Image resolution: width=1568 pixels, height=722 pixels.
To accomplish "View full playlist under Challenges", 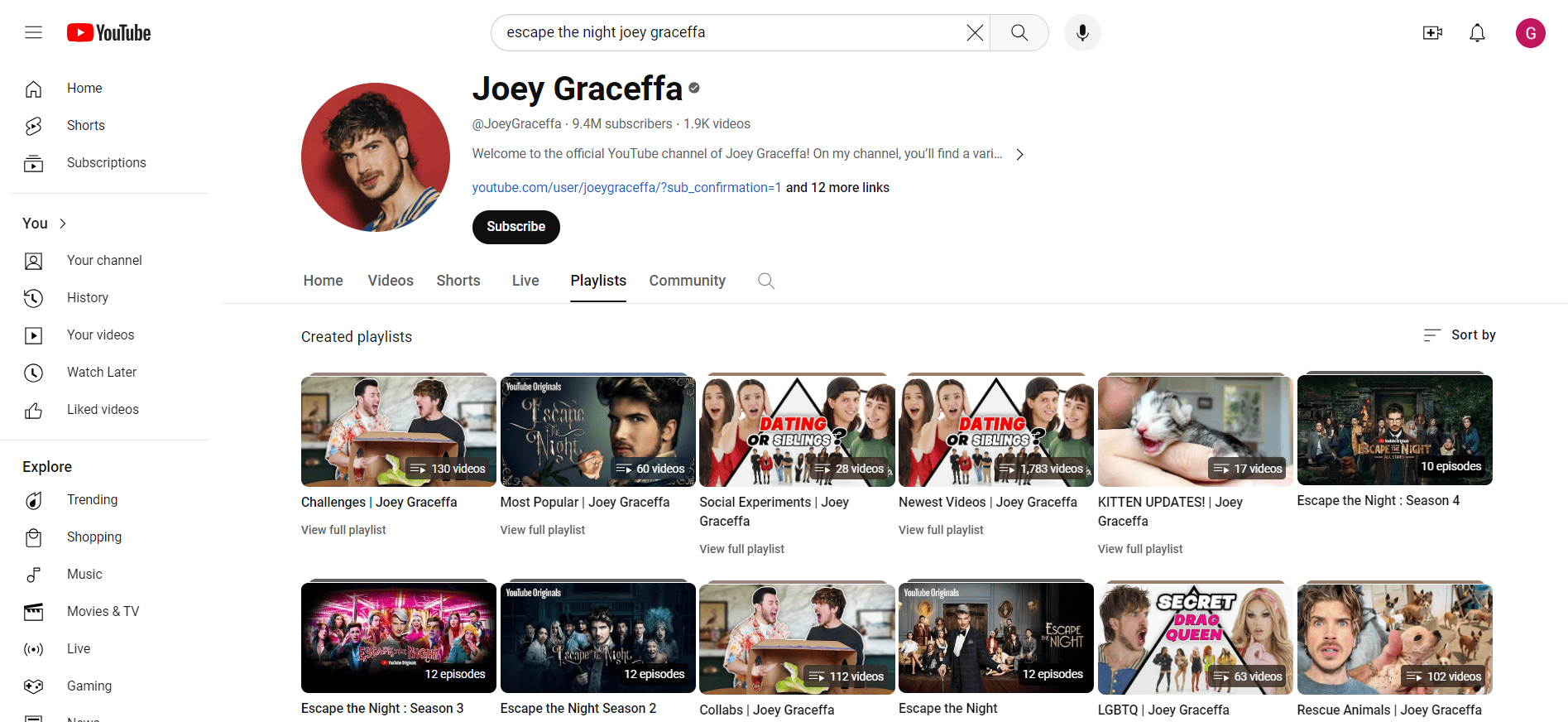I will 343,530.
